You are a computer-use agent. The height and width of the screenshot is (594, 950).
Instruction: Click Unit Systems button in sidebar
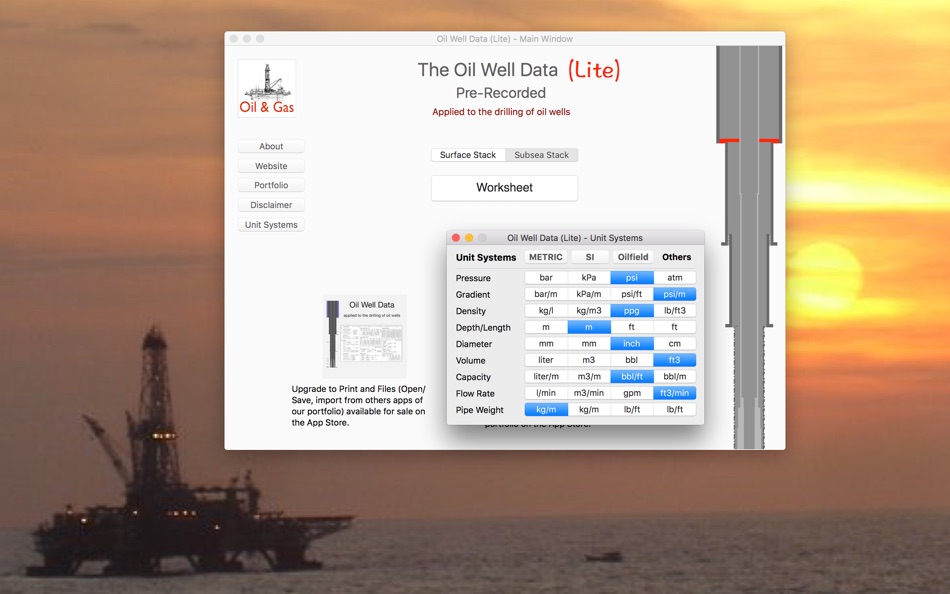click(x=271, y=224)
